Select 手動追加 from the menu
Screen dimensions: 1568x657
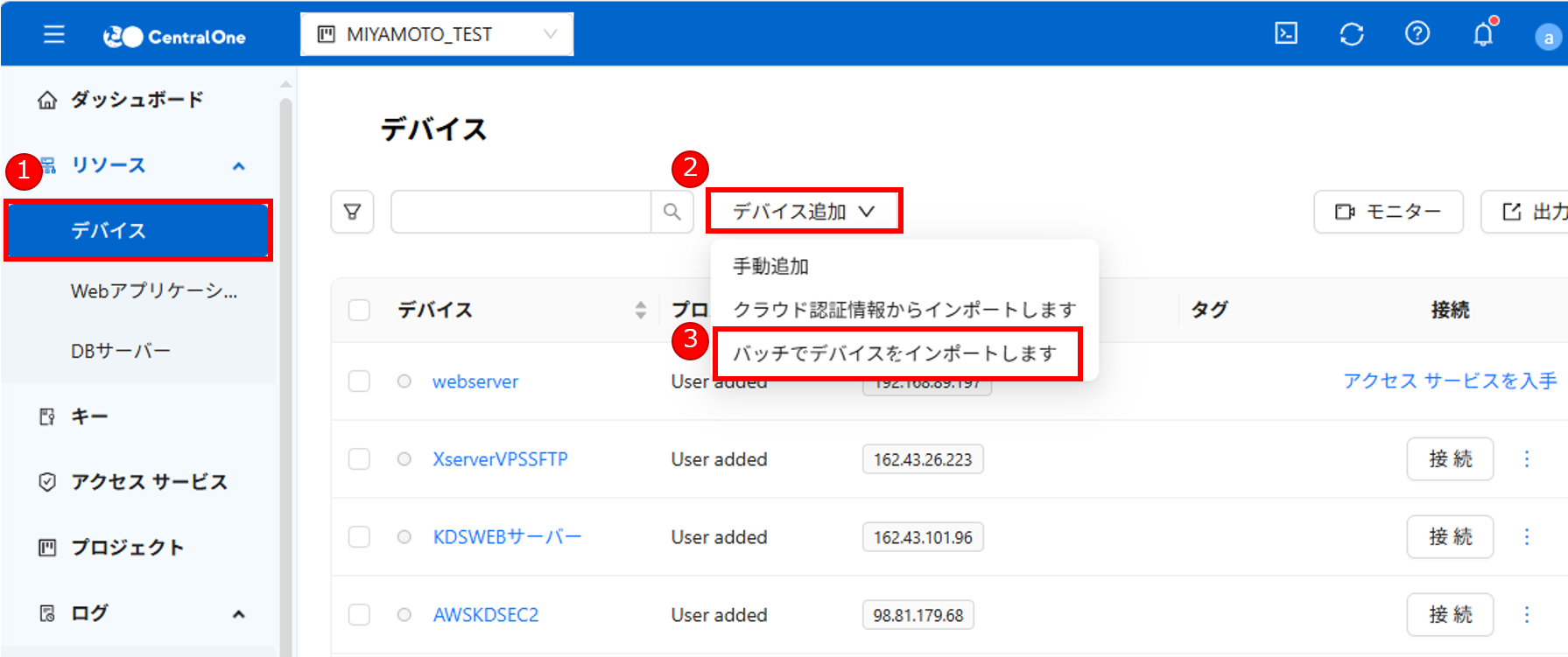pyautogui.click(x=770, y=266)
